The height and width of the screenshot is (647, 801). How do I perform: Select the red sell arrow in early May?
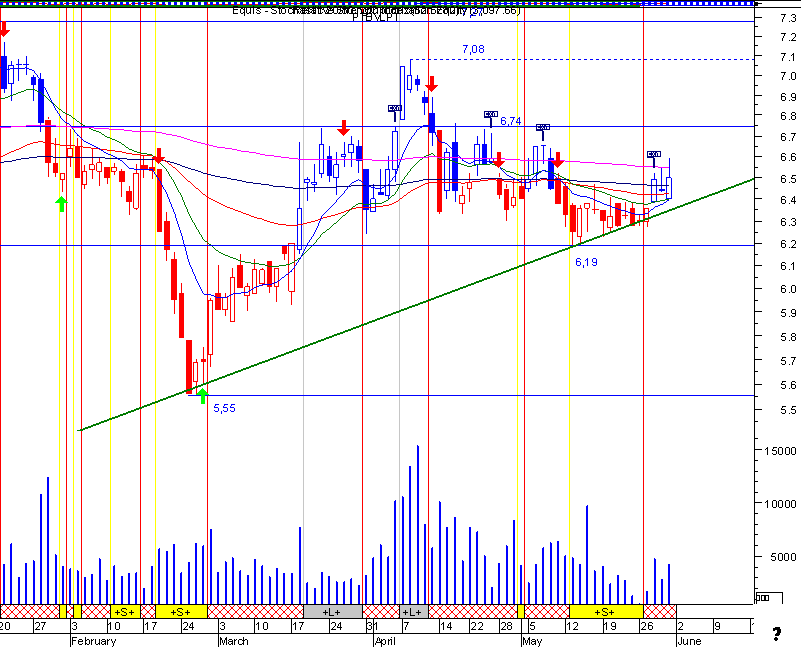(x=557, y=160)
